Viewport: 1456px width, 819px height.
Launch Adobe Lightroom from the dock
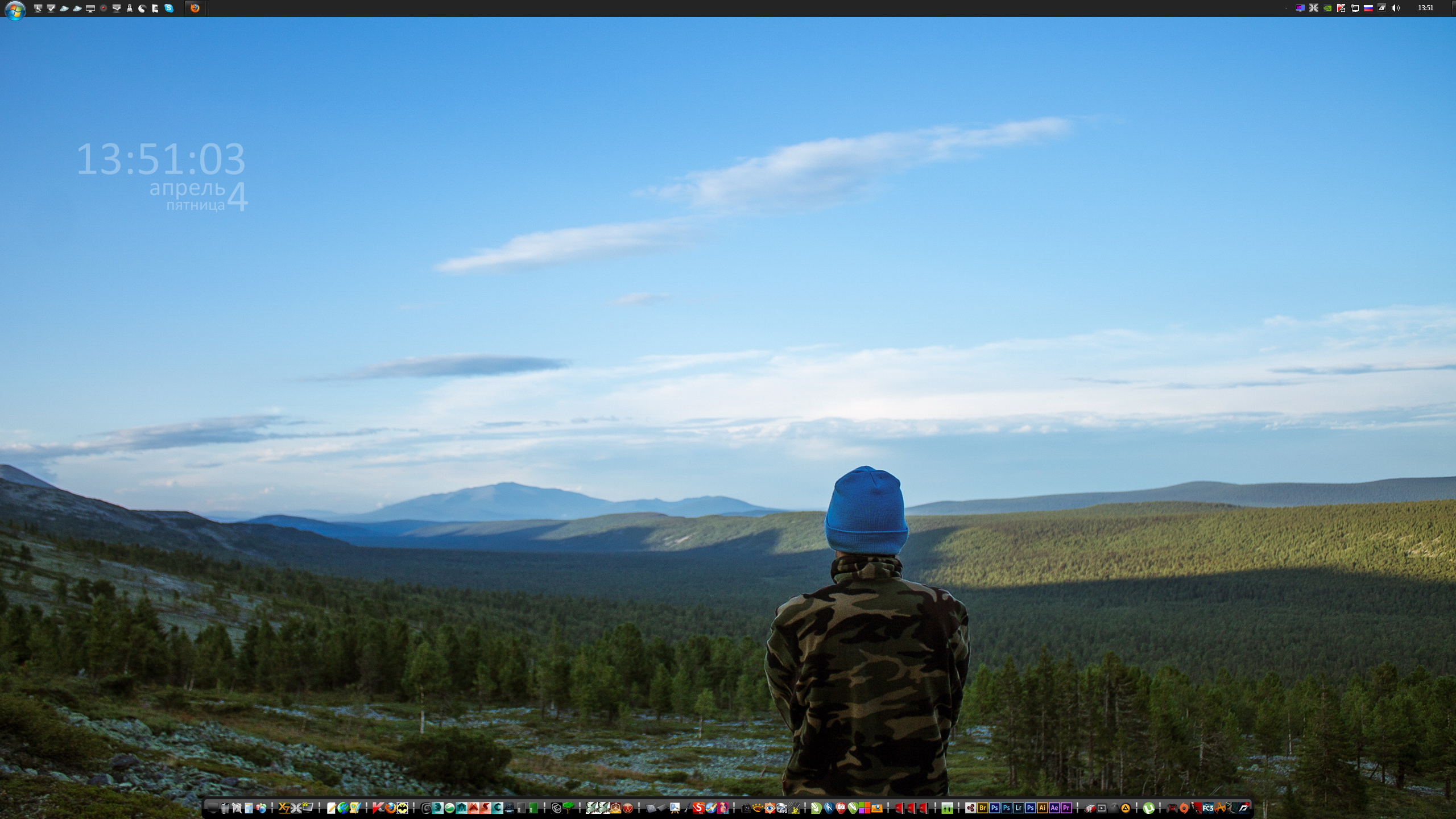click(1019, 808)
